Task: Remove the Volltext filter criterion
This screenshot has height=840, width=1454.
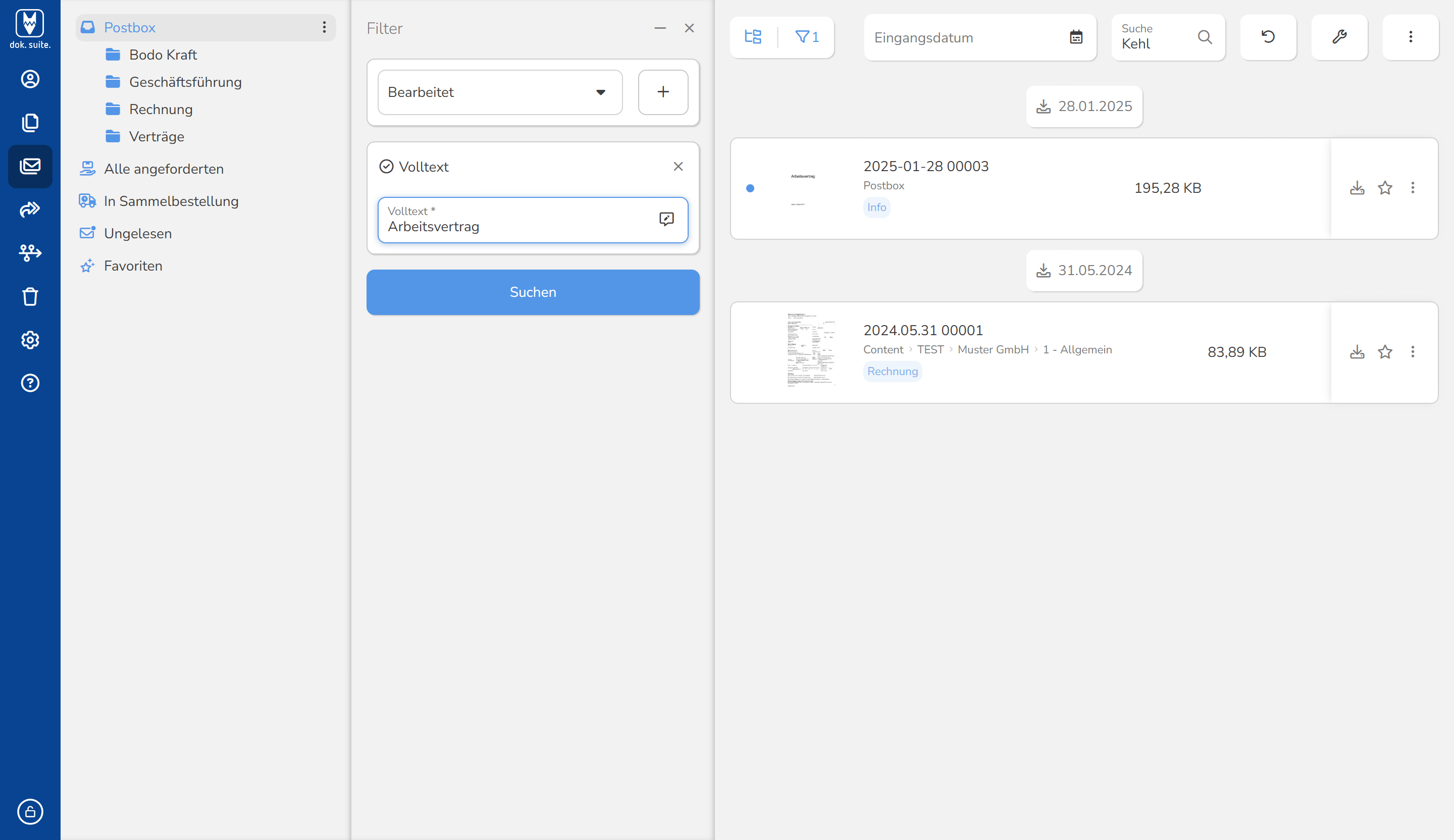Action: coord(678,167)
